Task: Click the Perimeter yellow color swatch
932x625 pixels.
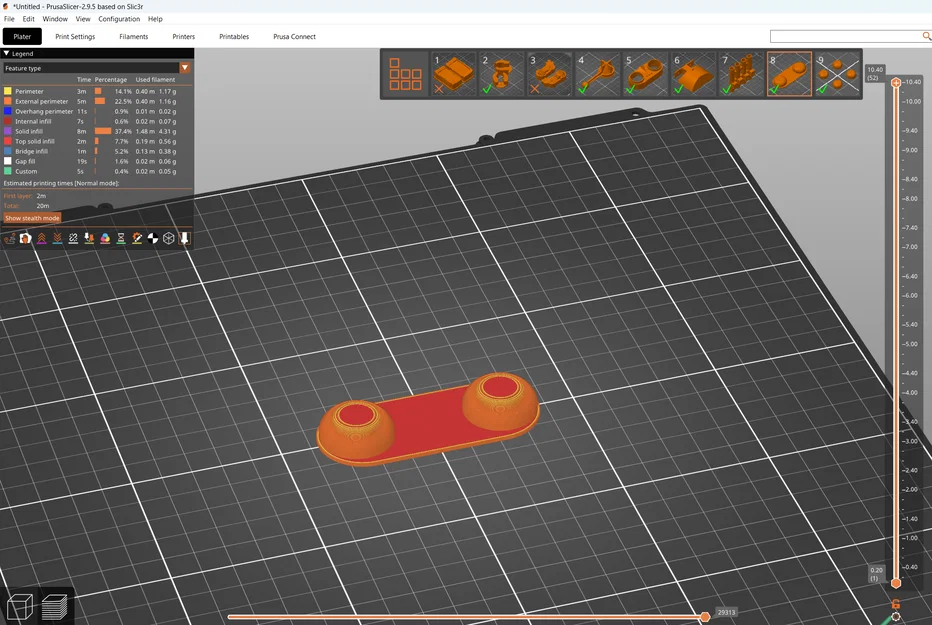Action: (8, 91)
